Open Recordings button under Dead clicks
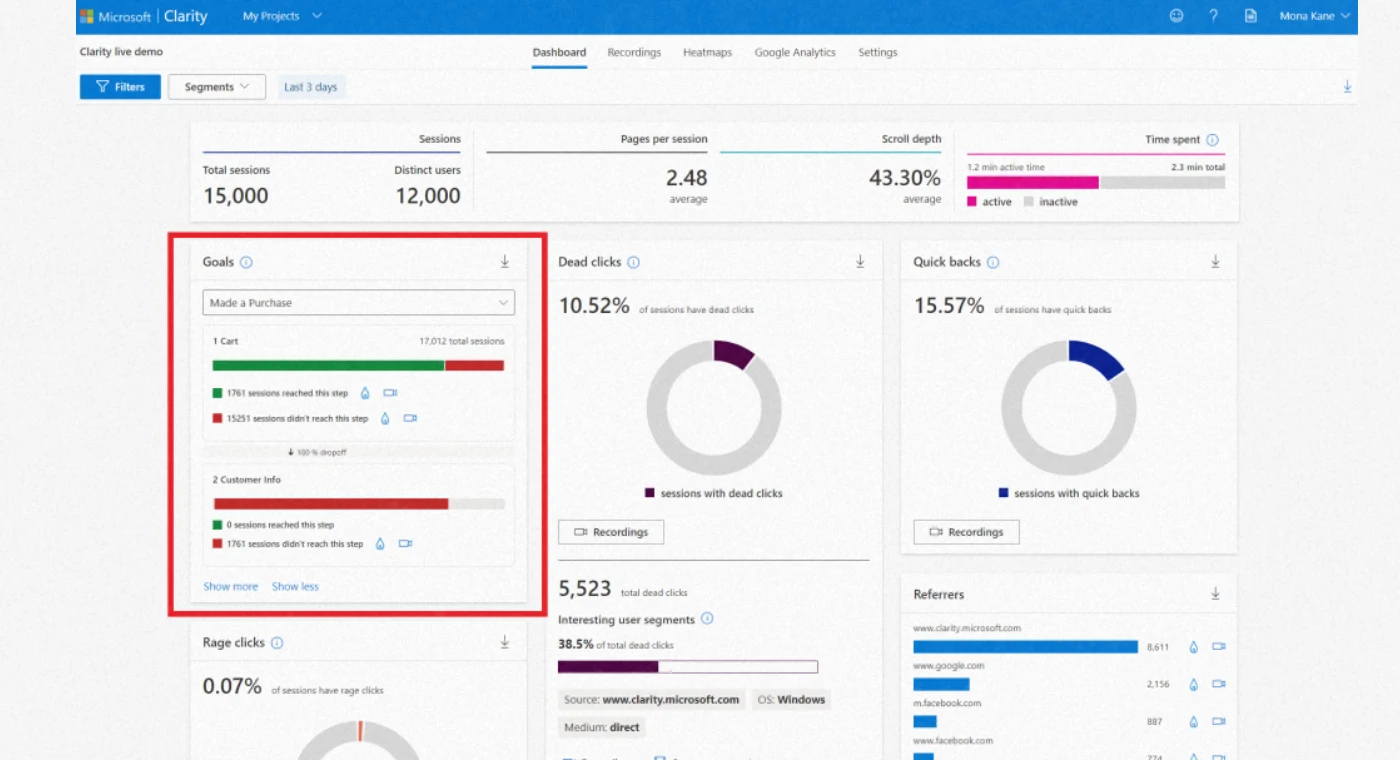This screenshot has width=1400, height=760. pos(611,532)
